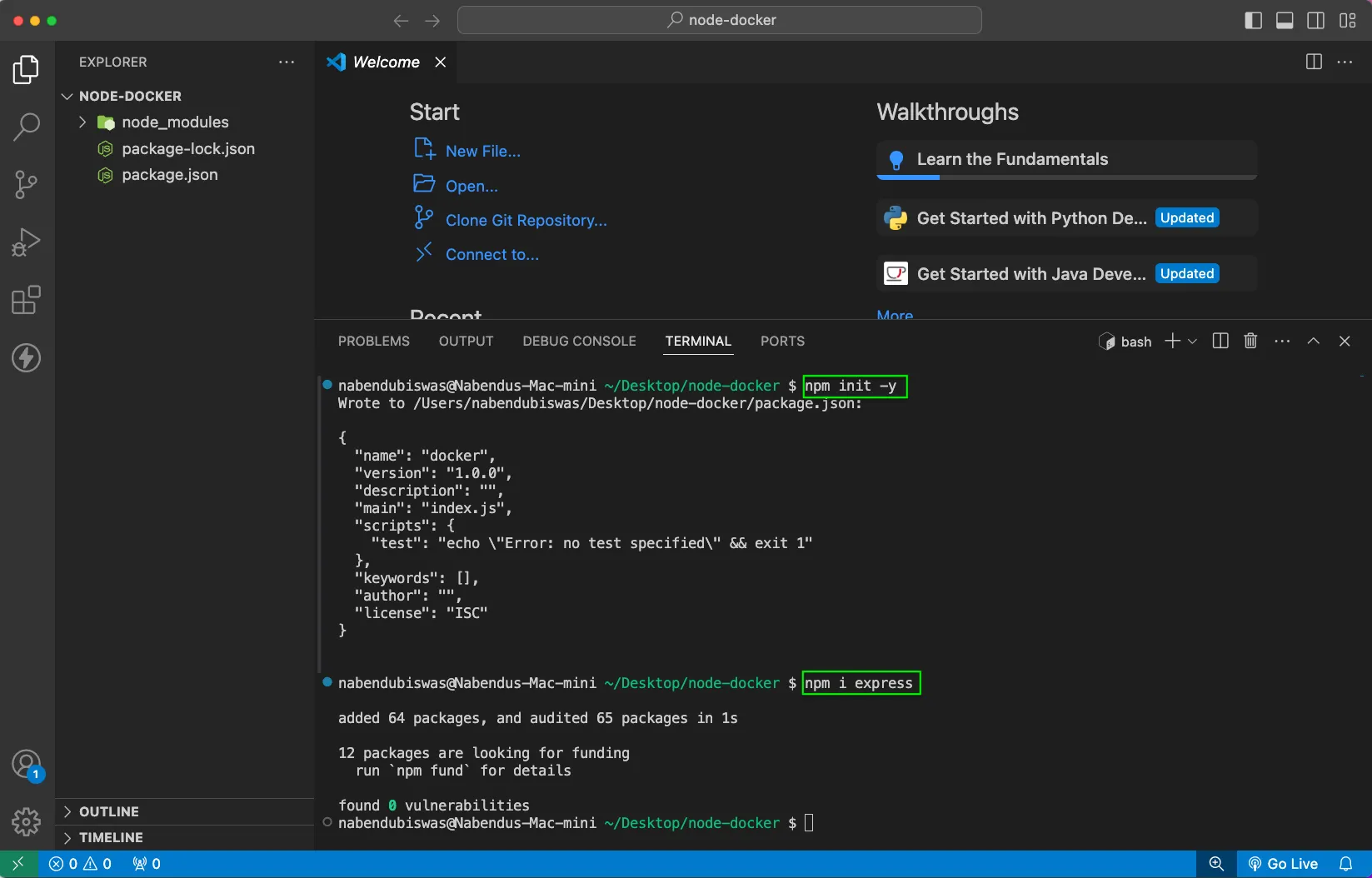Select the Welcome editor tab

[x=386, y=62]
